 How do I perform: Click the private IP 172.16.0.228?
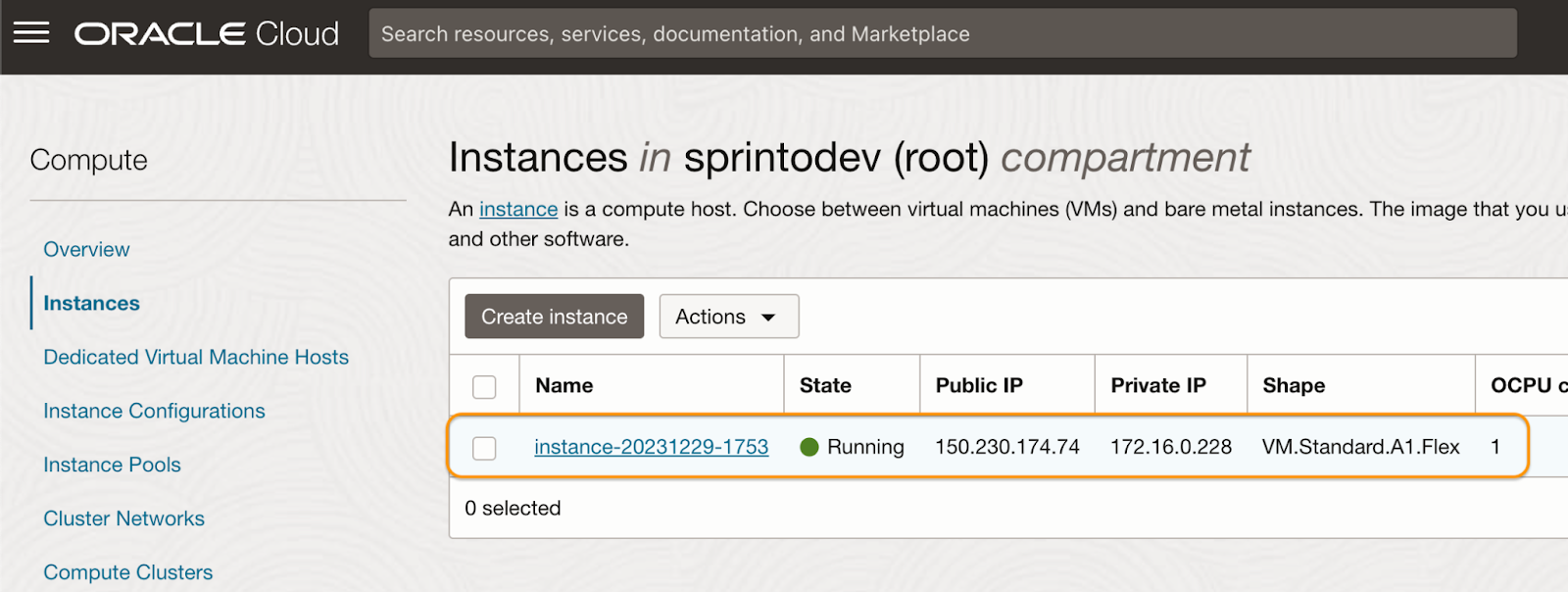click(1171, 447)
